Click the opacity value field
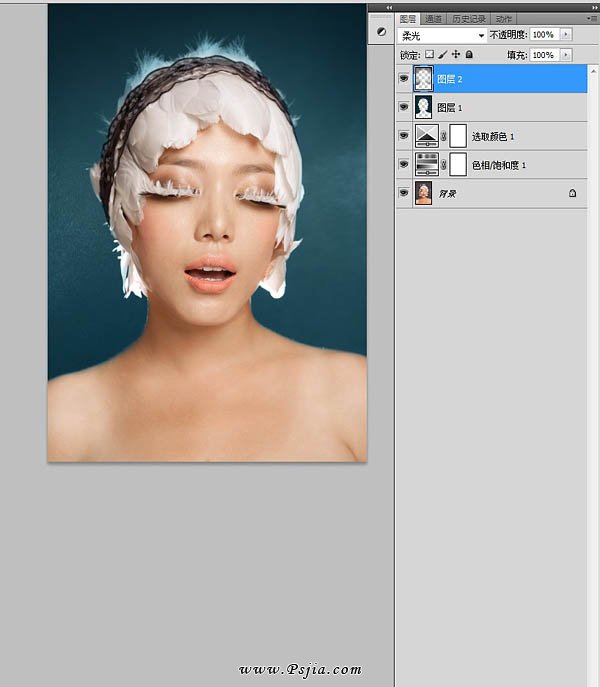Viewport: 600px width, 687px height. tap(543, 35)
